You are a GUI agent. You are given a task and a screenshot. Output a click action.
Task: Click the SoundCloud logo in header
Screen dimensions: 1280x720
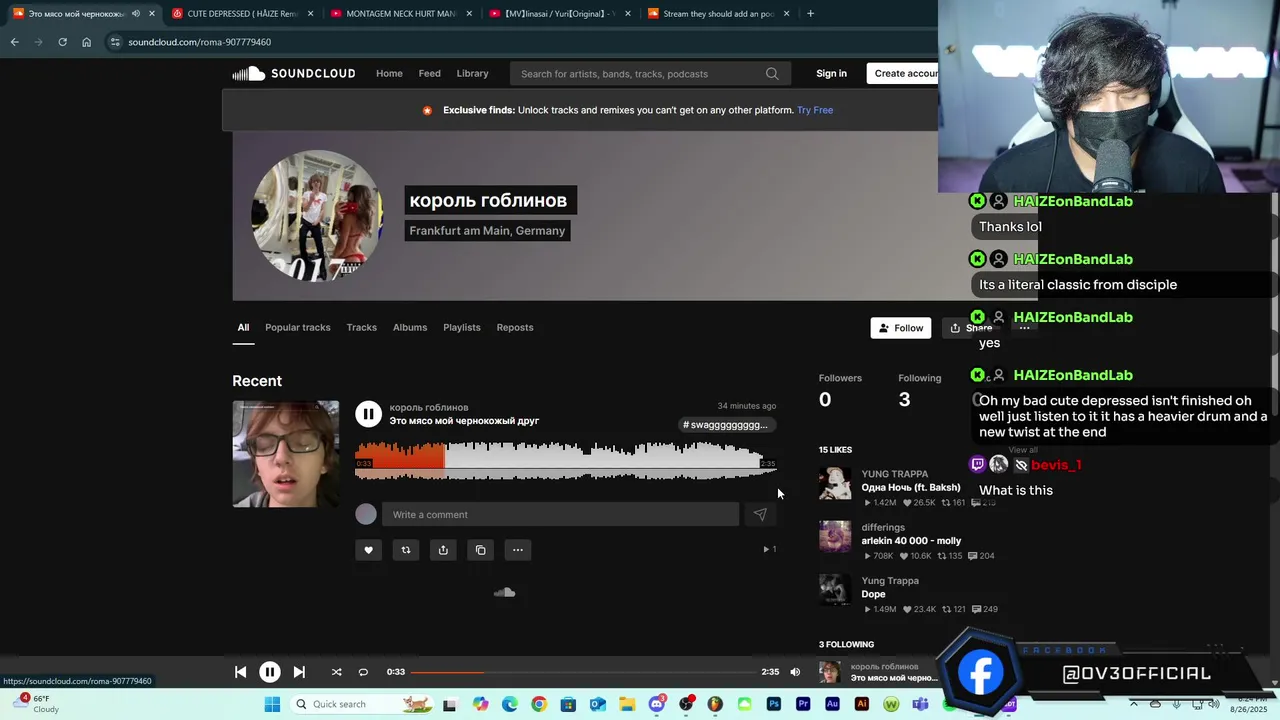[x=293, y=73]
